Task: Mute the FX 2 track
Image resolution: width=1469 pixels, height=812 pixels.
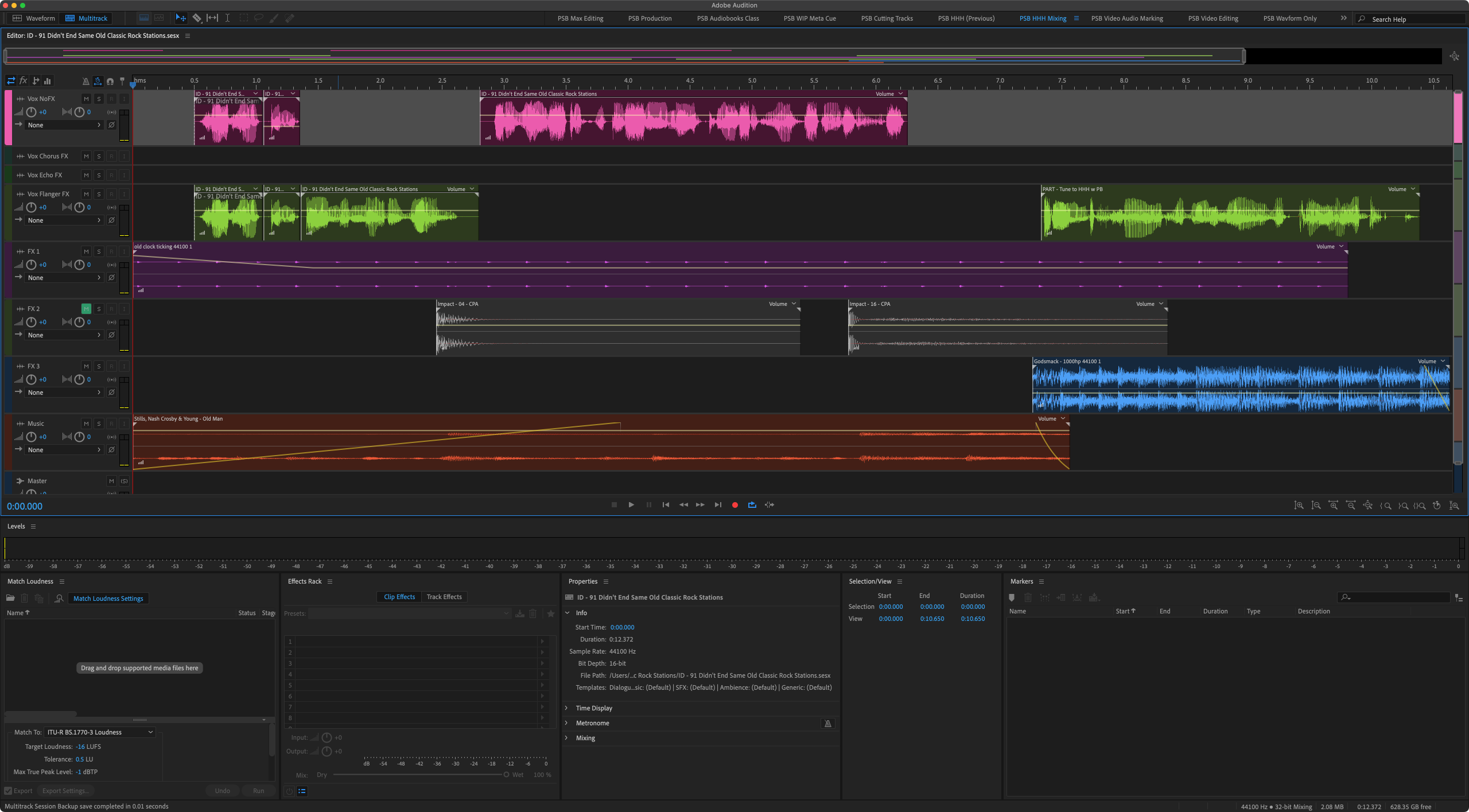Action: 86,309
